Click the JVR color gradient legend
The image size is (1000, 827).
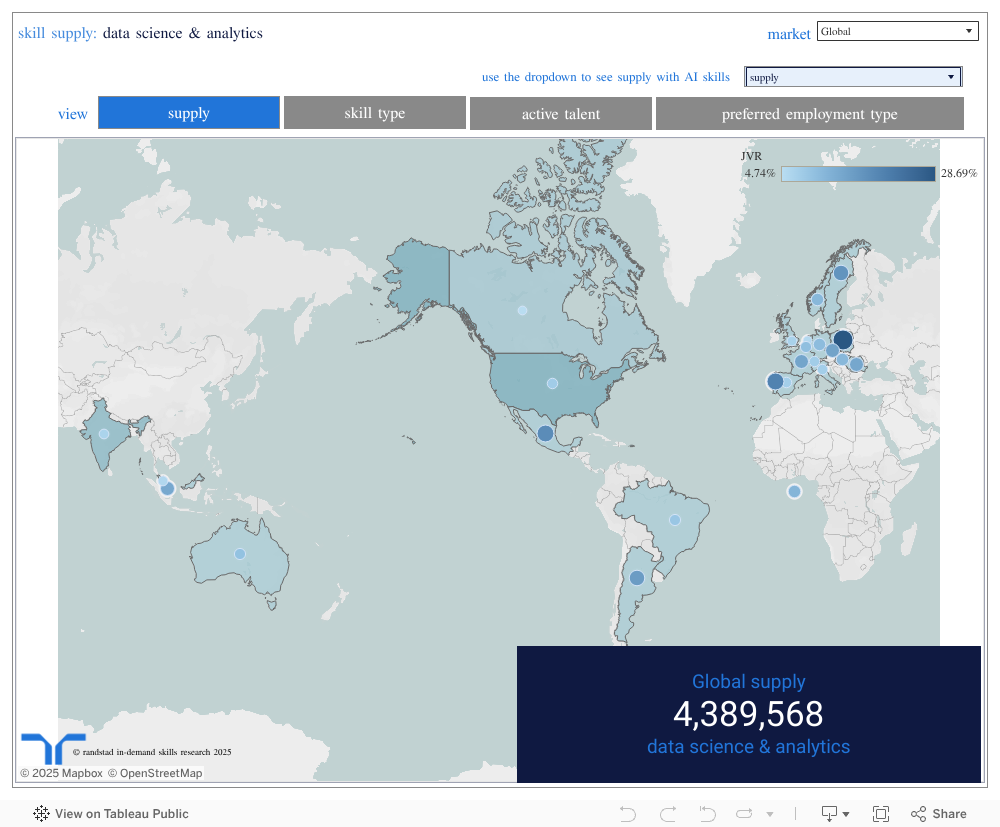coord(858,173)
